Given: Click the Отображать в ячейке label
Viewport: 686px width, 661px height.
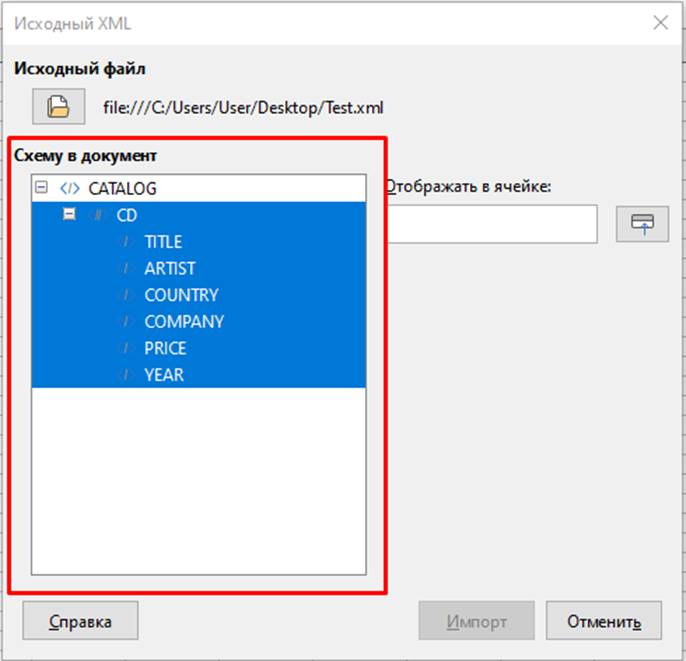Looking at the screenshot, I should [x=469, y=187].
